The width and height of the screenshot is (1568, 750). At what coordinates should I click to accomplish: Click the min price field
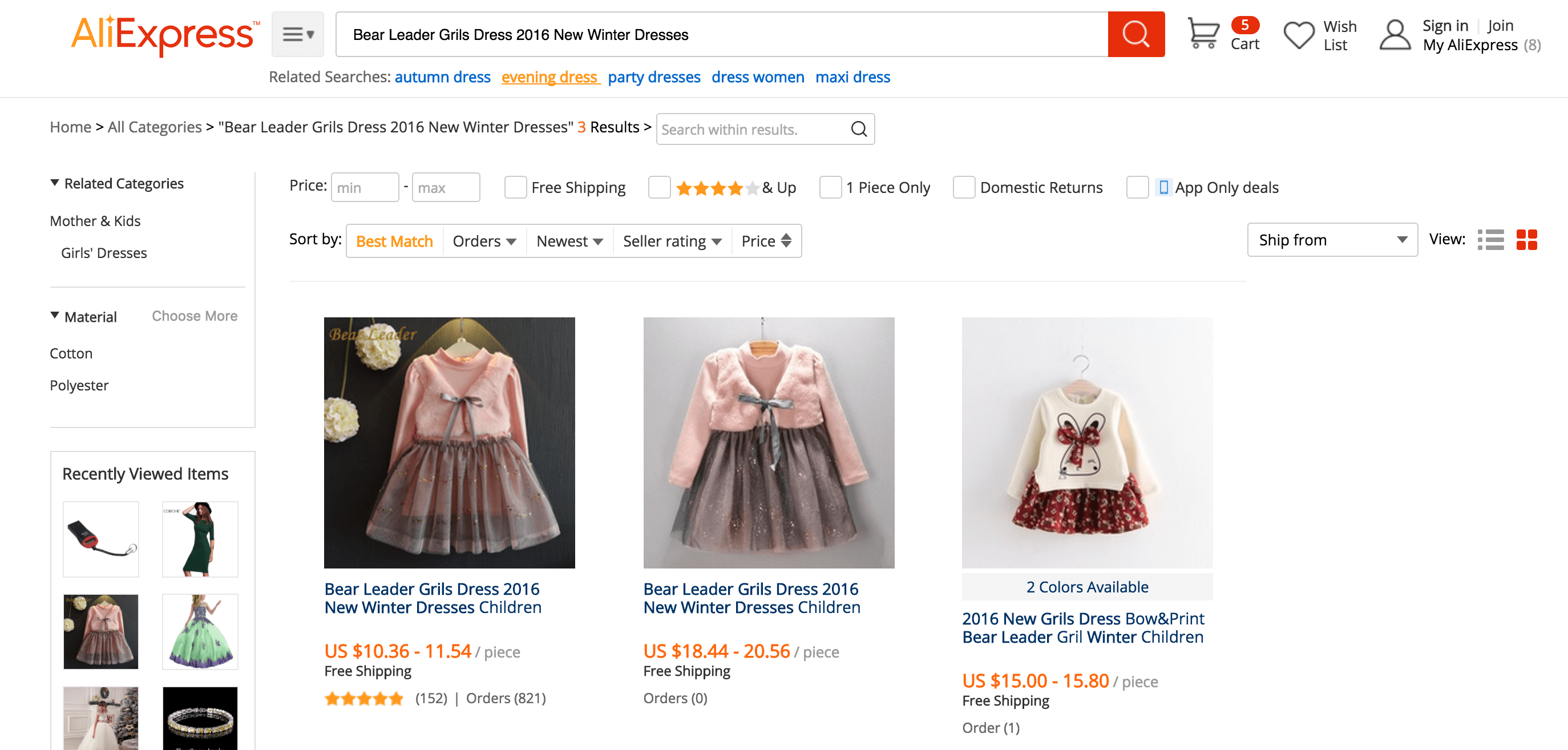coord(365,187)
